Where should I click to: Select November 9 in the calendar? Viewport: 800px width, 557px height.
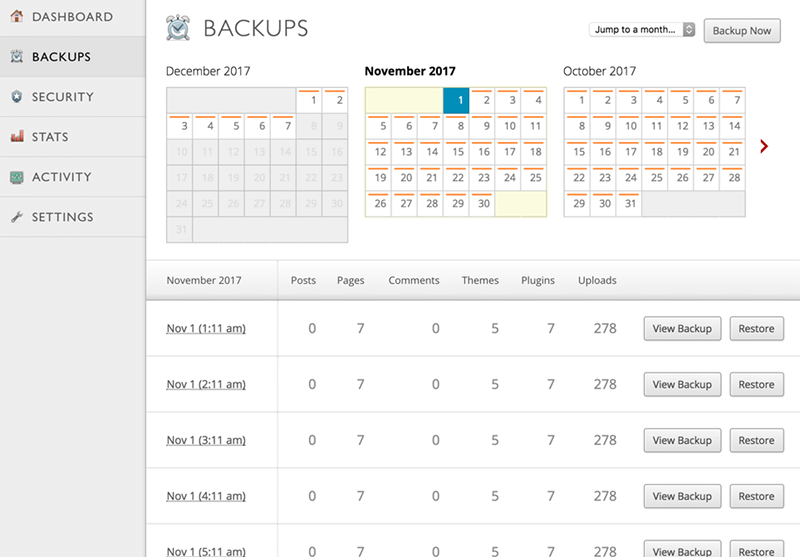(x=482, y=126)
